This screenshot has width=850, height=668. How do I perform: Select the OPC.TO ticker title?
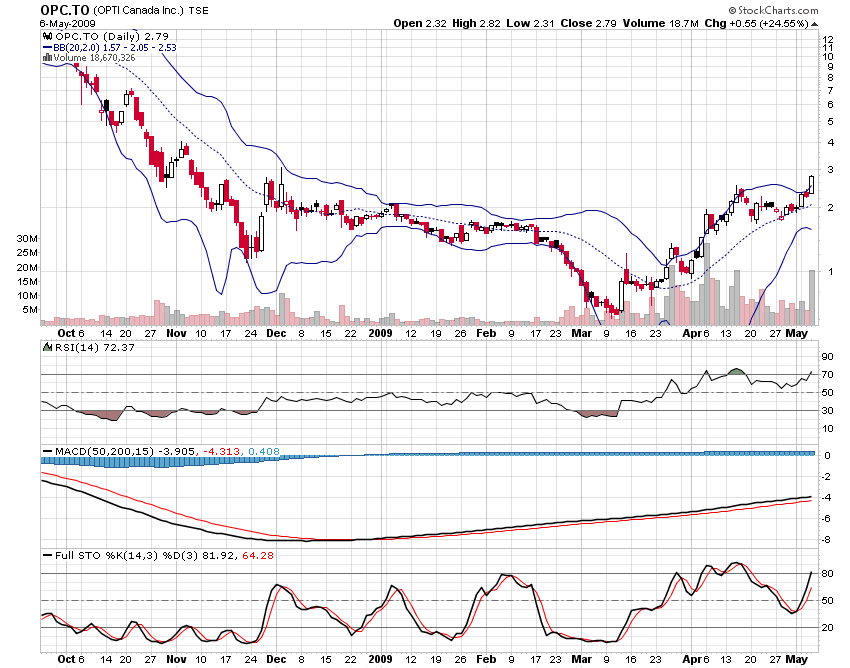click(65, 10)
